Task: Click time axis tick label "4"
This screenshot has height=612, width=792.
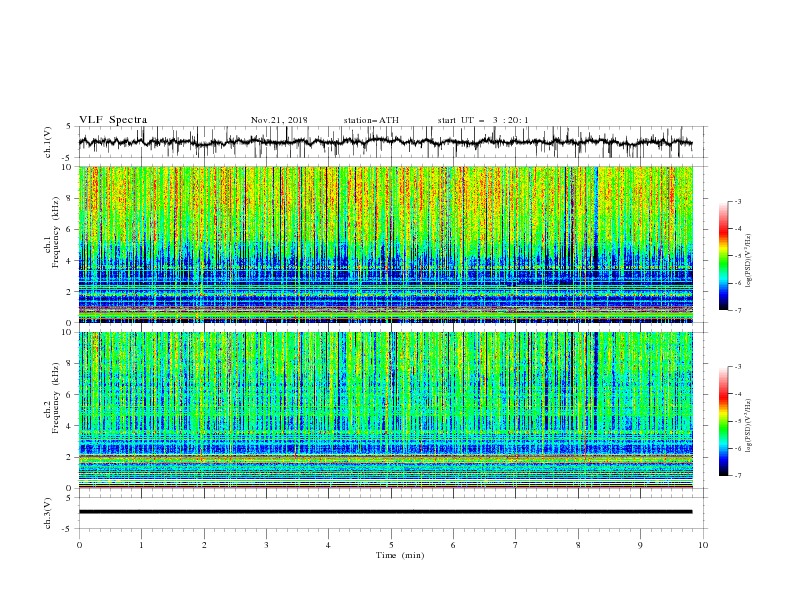Action: (x=328, y=545)
